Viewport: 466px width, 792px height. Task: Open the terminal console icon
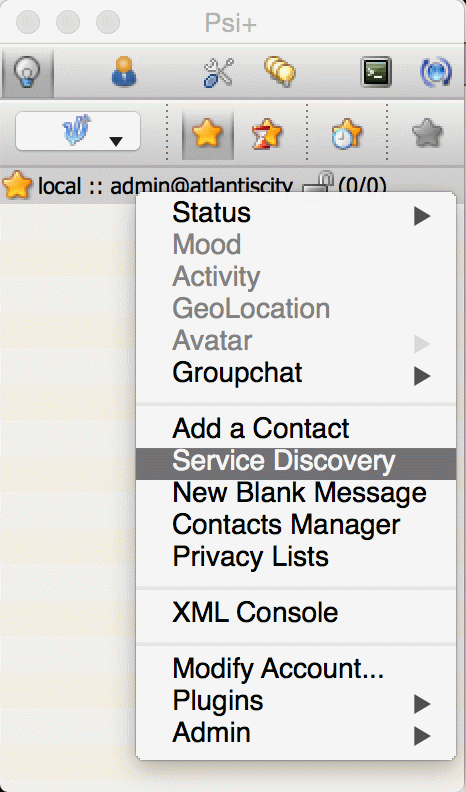377,72
